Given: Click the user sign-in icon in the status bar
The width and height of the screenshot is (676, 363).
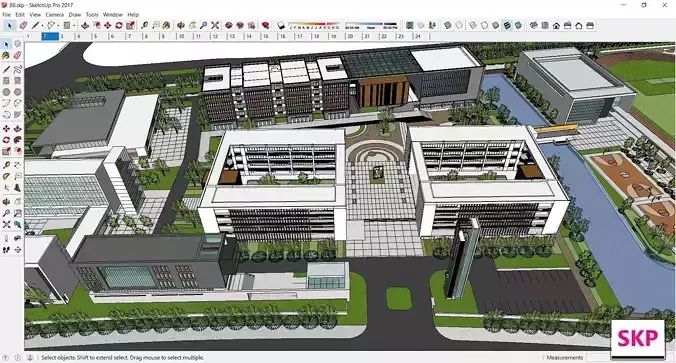Looking at the screenshot, I should 30,357.
